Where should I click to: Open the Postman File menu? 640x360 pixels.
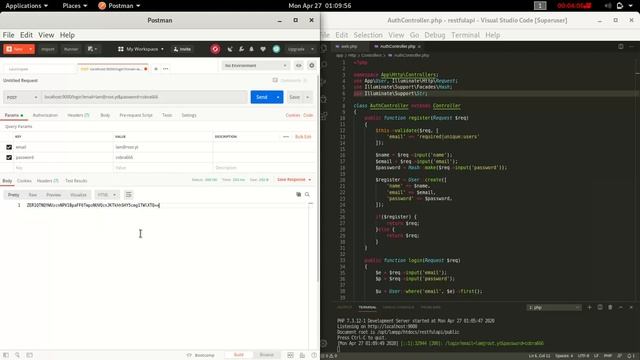(x=9, y=35)
